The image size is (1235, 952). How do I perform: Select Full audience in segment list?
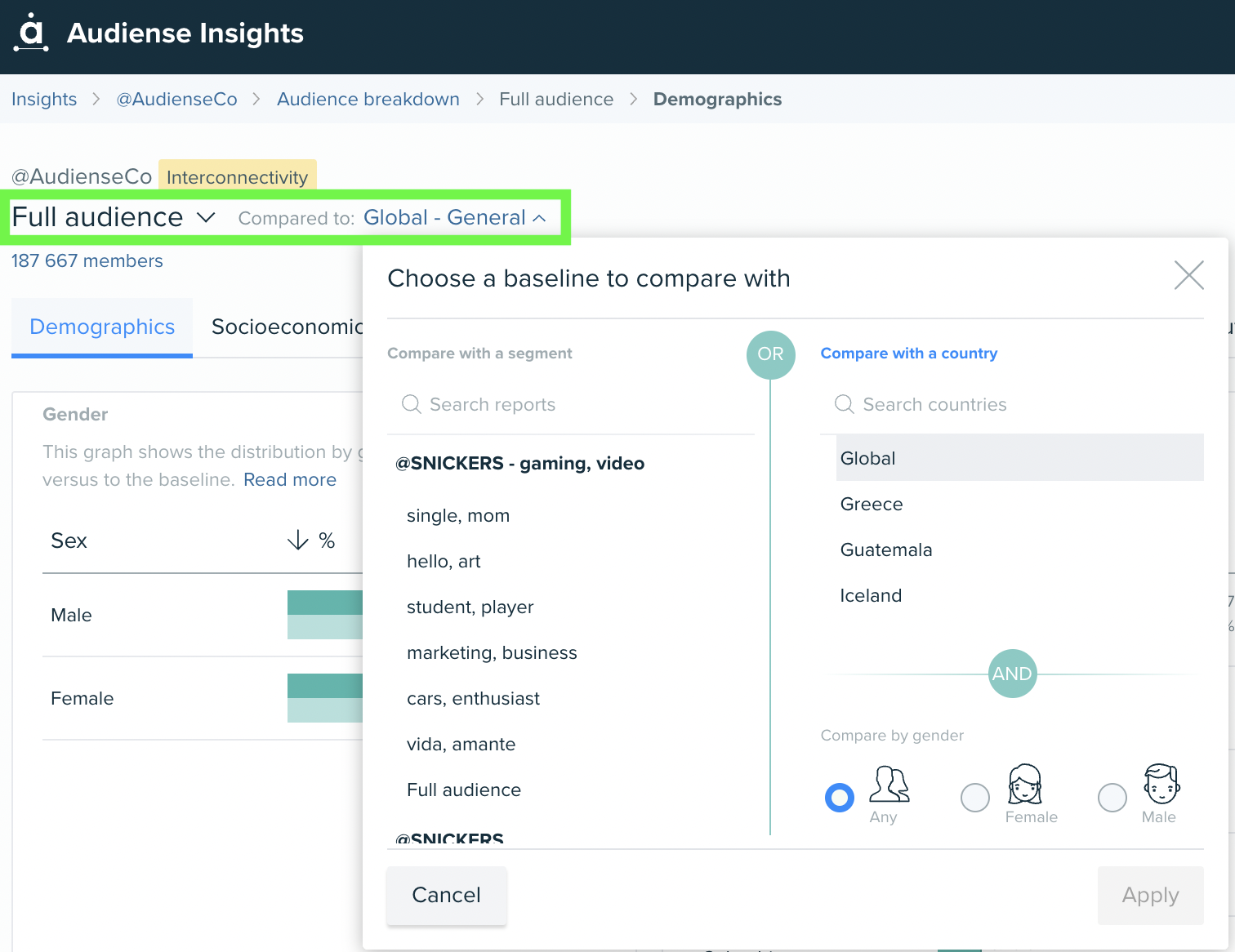(x=464, y=790)
